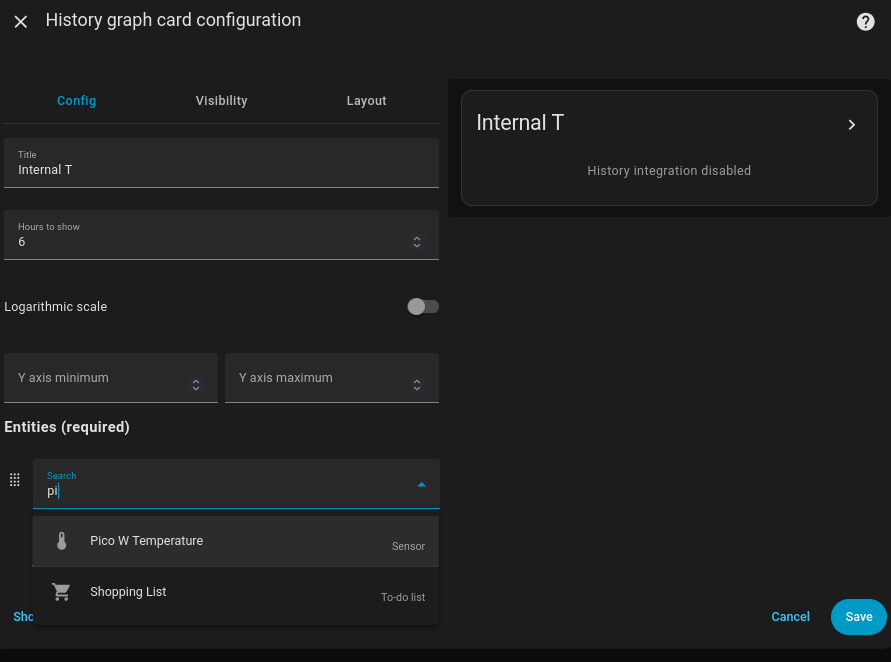Image resolution: width=891 pixels, height=662 pixels.
Task: Open Internal T preview card chevron
Action: coord(851,124)
